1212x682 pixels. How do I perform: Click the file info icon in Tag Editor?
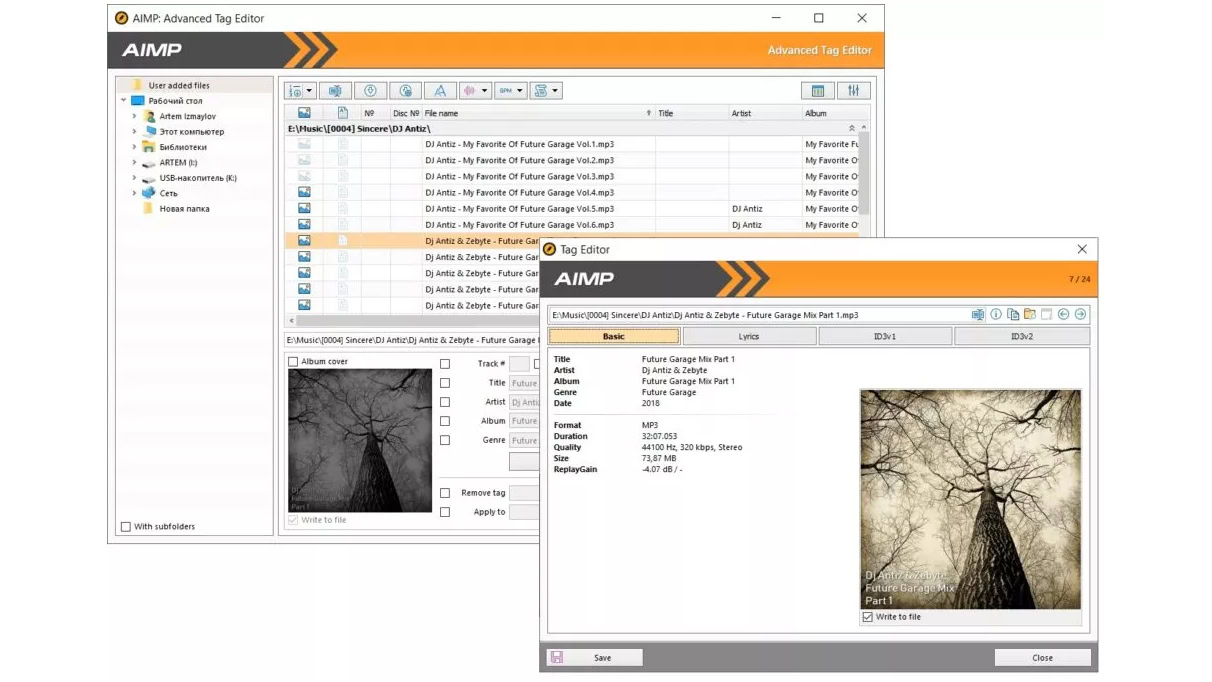tap(996, 315)
